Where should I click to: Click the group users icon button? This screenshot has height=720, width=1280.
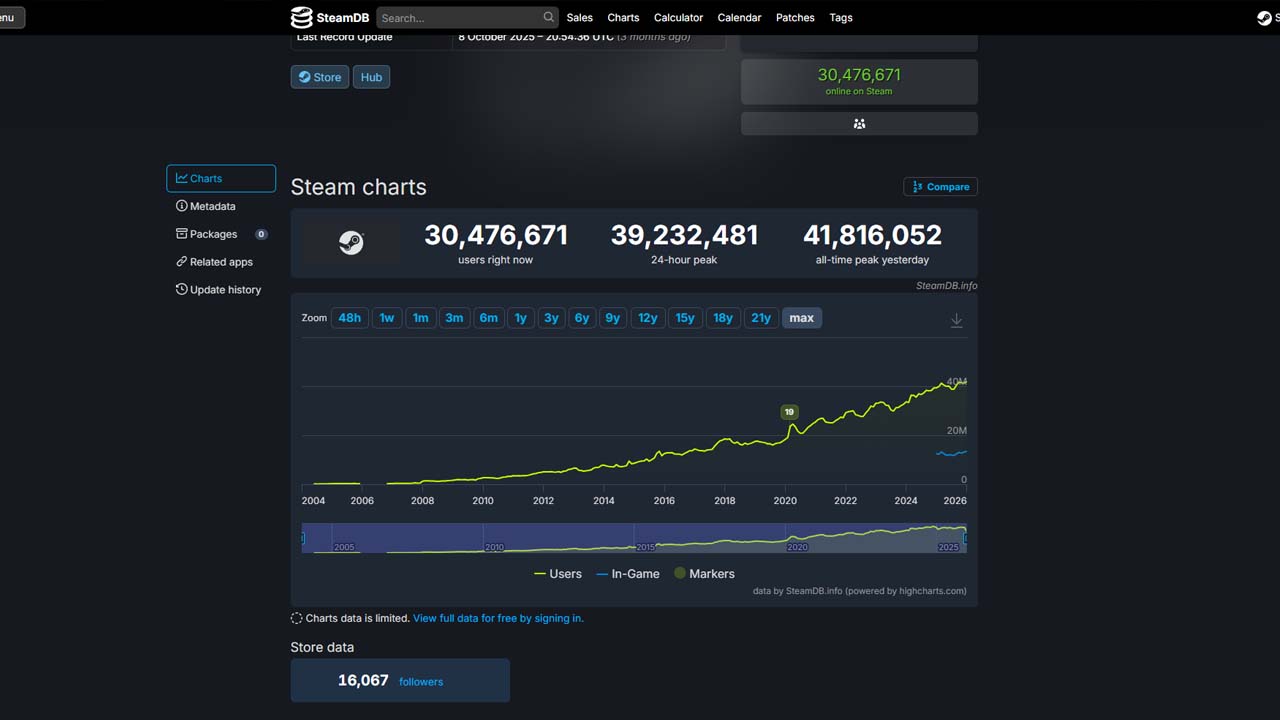point(859,124)
